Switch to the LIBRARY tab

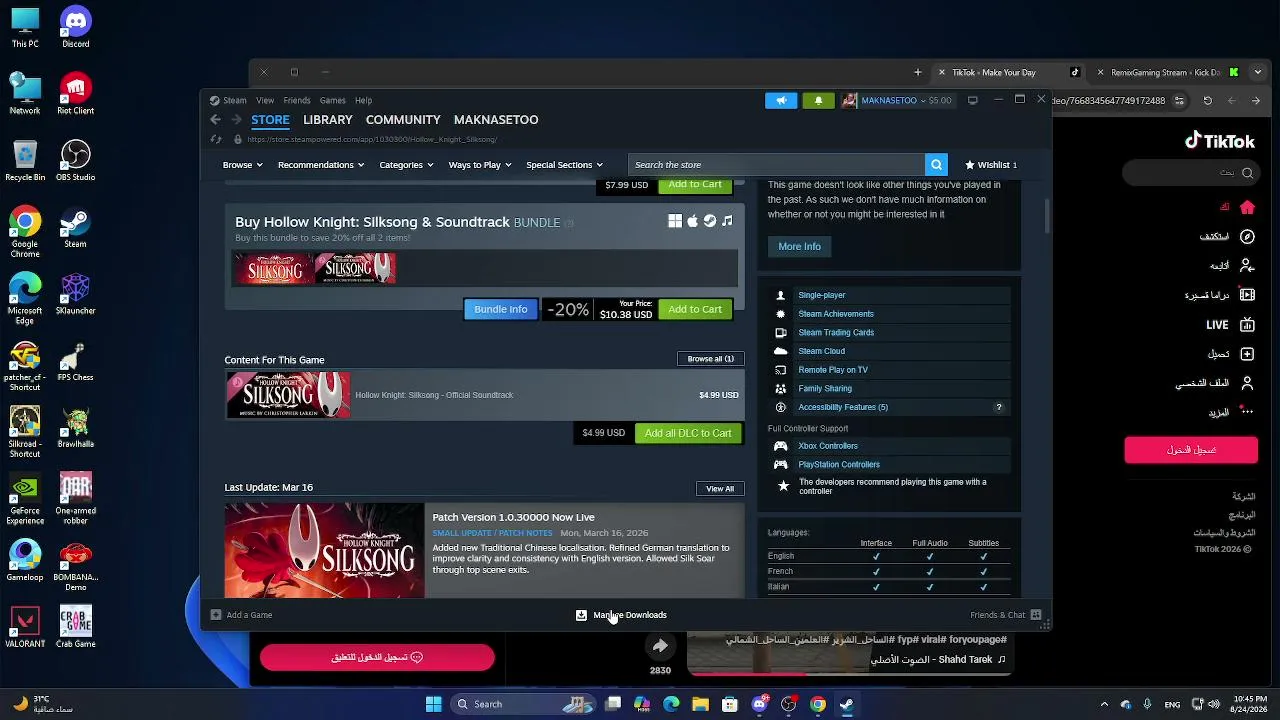(x=328, y=120)
